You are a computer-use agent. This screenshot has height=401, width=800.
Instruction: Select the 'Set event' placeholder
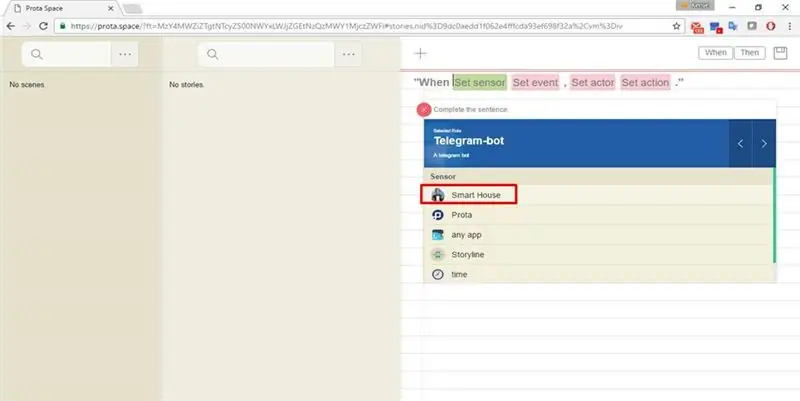pyautogui.click(x=535, y=82)
